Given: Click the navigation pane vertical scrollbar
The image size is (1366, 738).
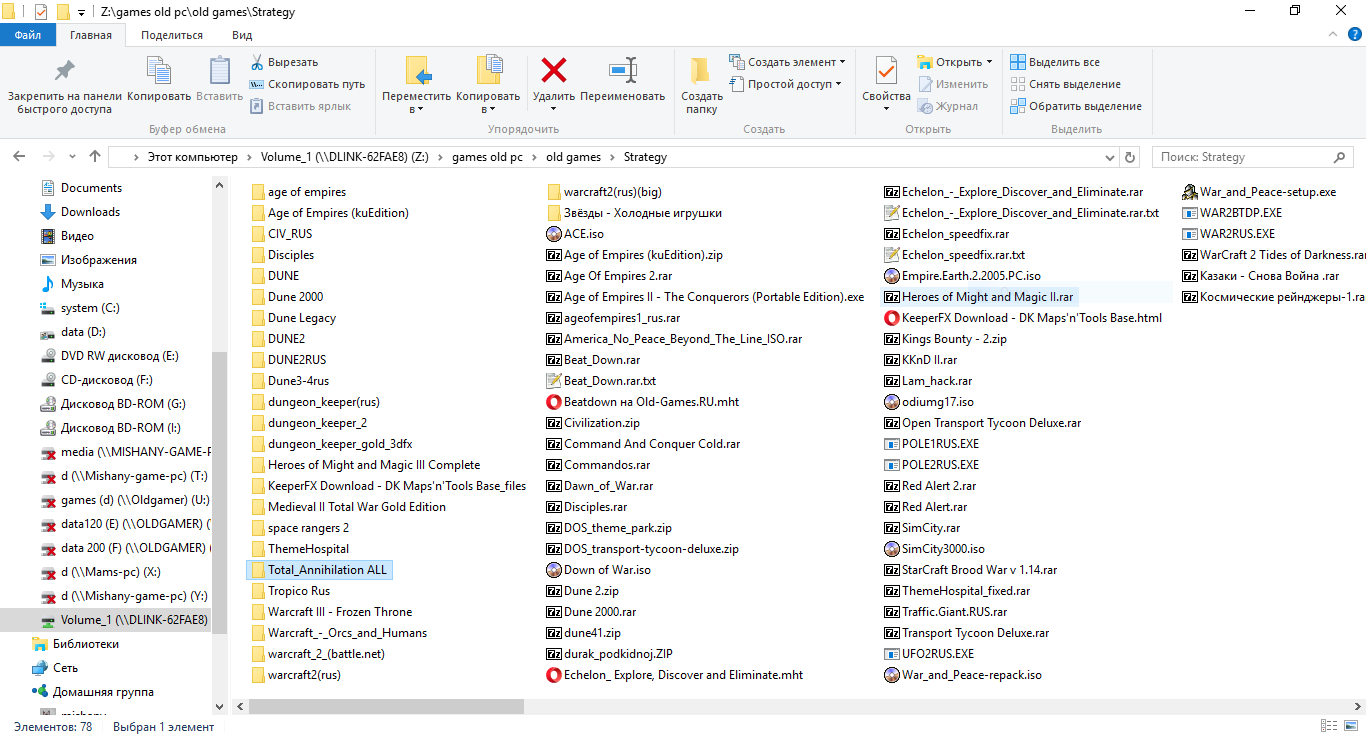Looking at the screenshot, I should tap(220, 490).
